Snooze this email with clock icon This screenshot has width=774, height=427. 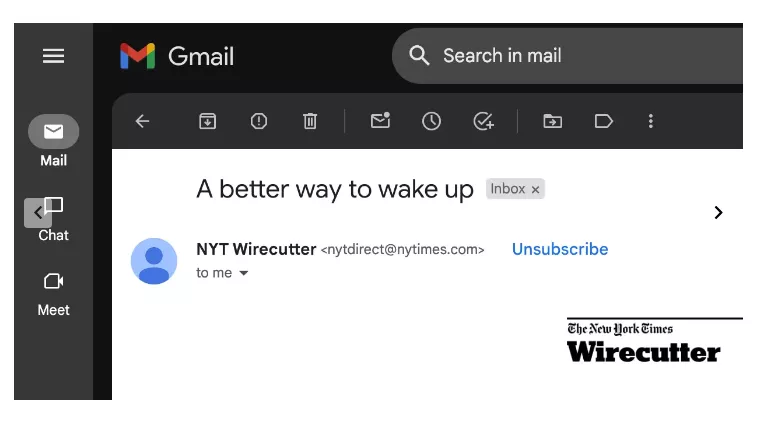(x=431, y=121)
